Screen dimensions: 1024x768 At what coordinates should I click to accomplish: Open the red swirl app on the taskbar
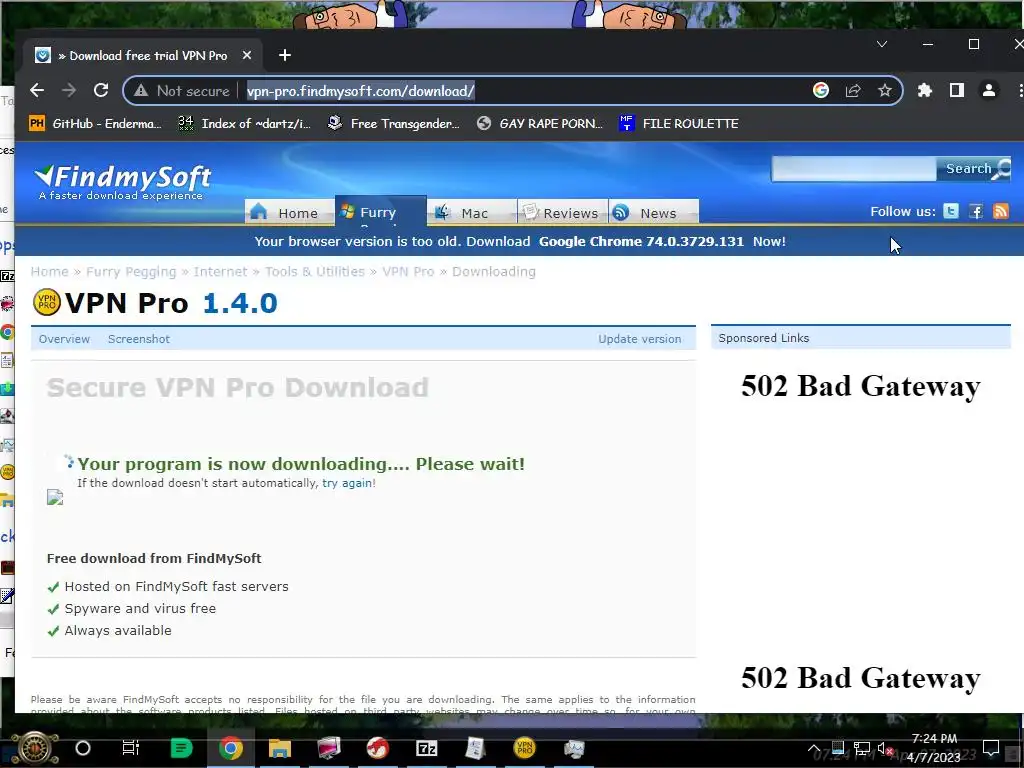click(x=377, y=748)
